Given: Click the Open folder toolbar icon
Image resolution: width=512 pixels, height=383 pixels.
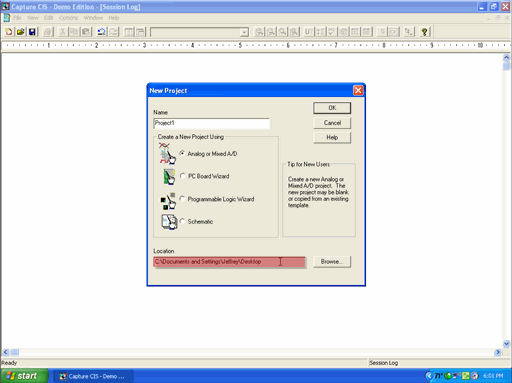Looking at the screenshot, I should click(21, 32).
